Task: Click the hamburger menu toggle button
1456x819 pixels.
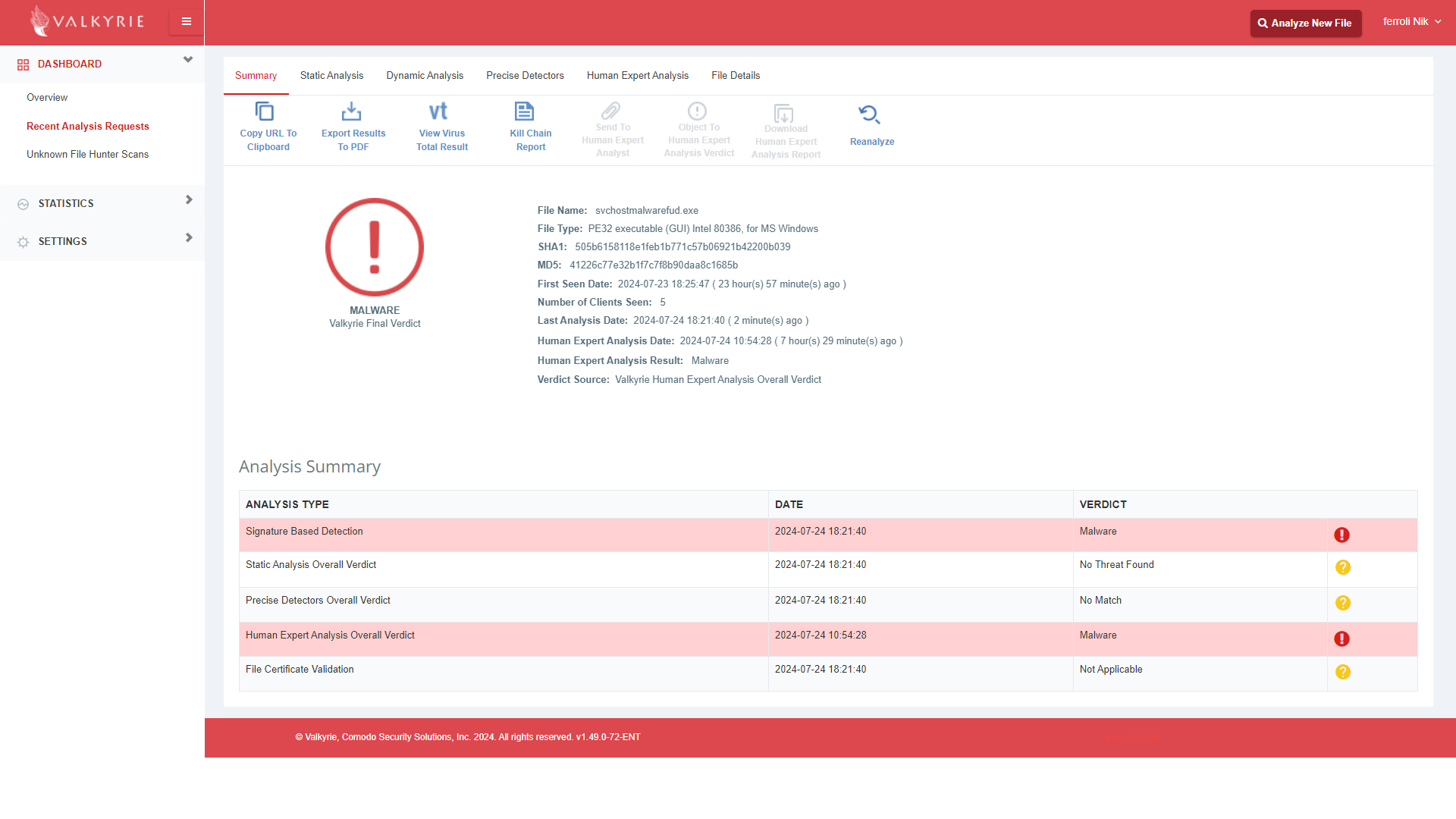Action: pos(186,22)
